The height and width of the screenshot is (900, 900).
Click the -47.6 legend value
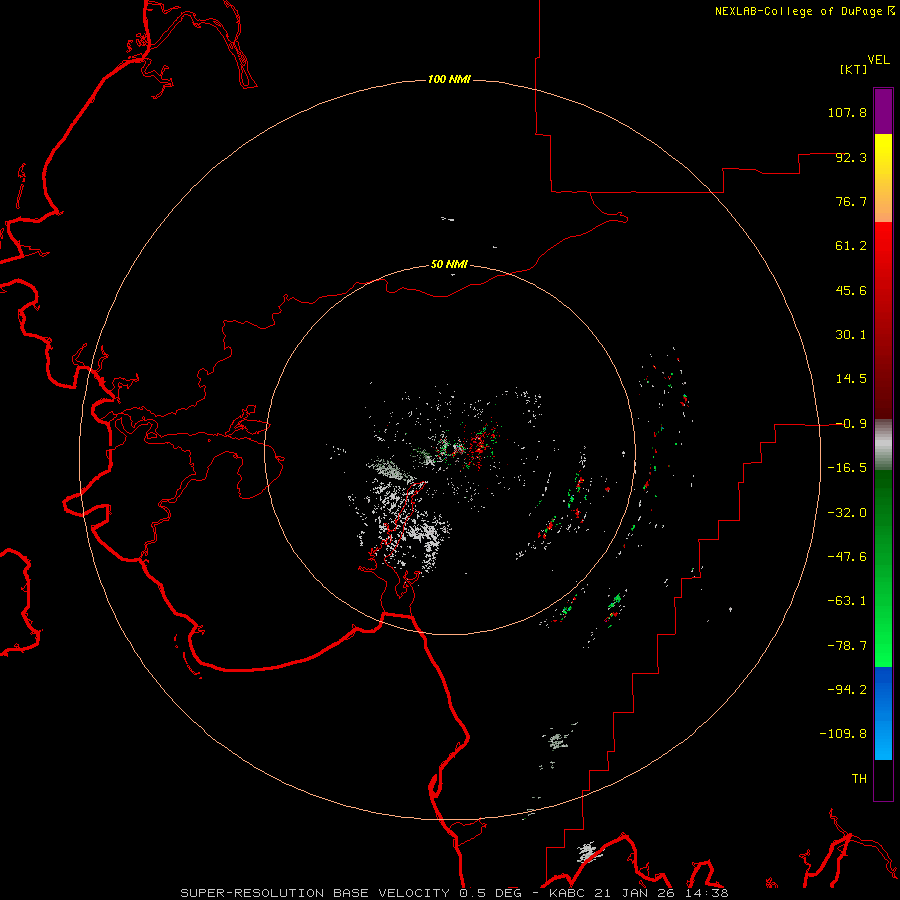(847, 557)
